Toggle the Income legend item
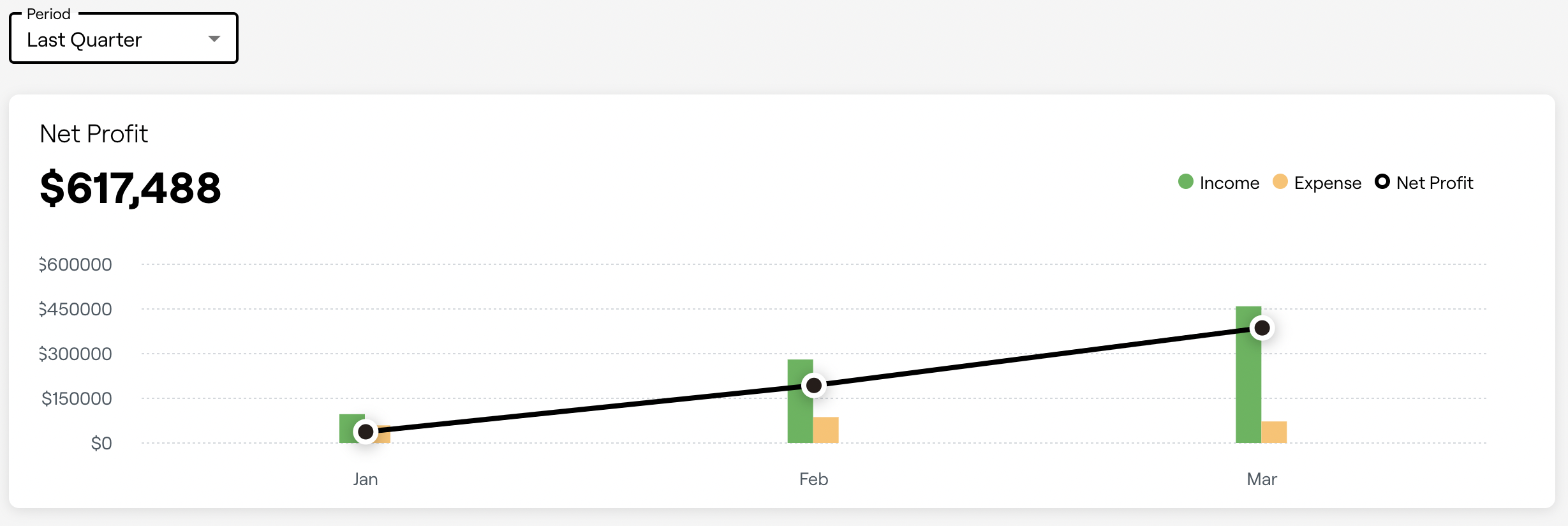 coord(1218,183)
